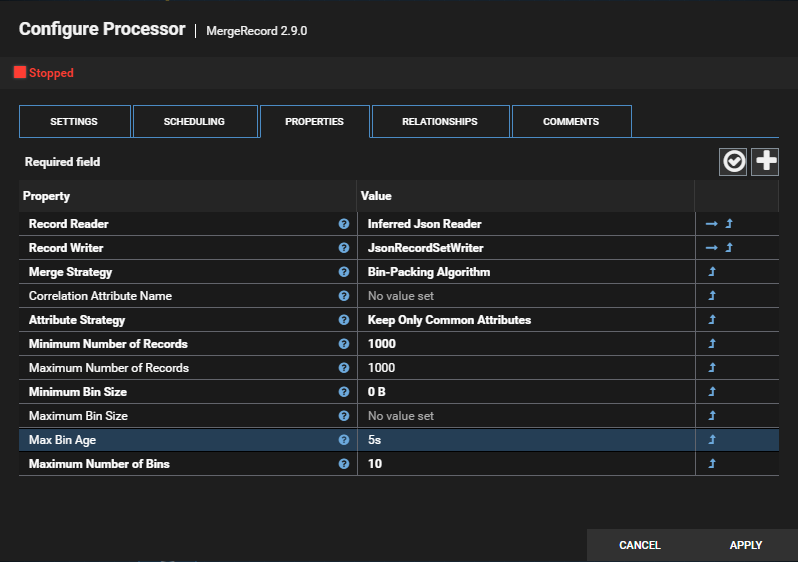Edit Correlation Attribute Name empty value

[x=526, y=296]
